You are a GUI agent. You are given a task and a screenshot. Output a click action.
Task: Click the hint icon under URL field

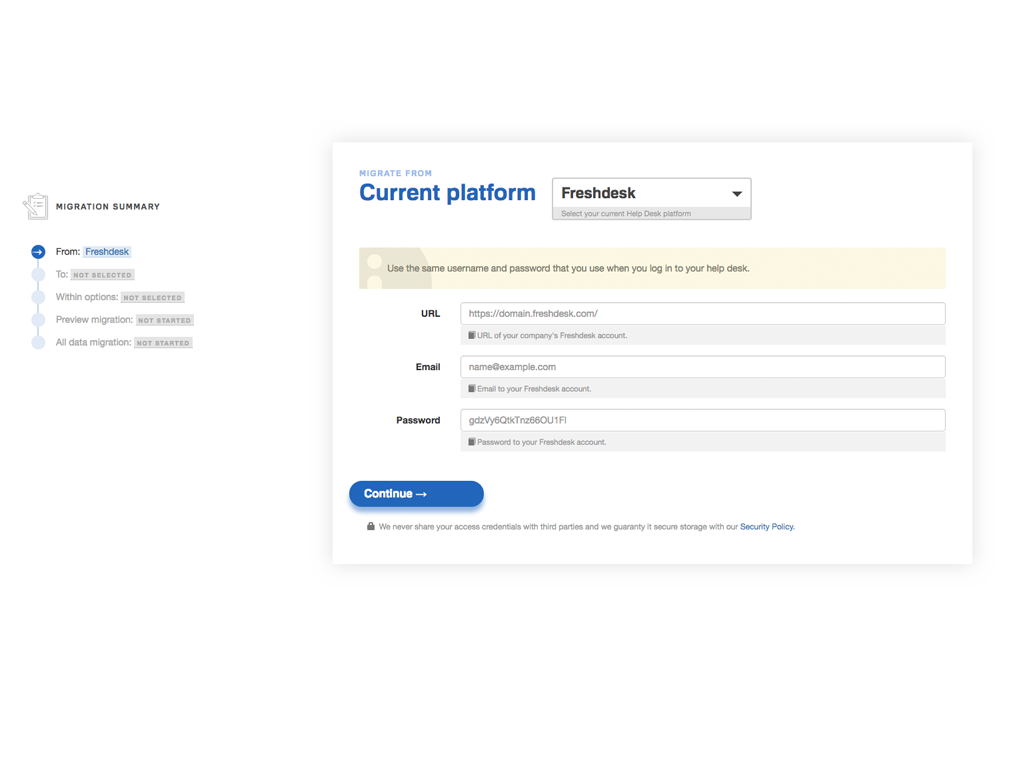point(472,336)
